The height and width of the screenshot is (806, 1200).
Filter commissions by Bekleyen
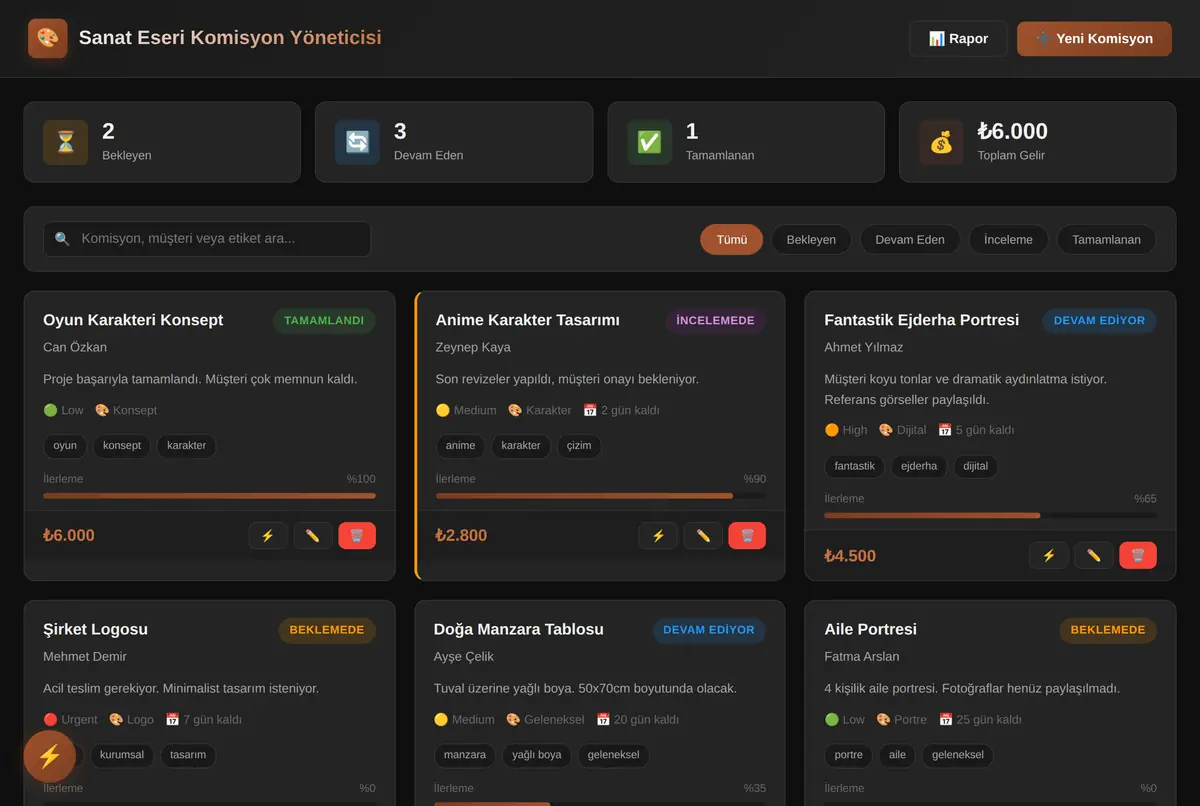811,239
